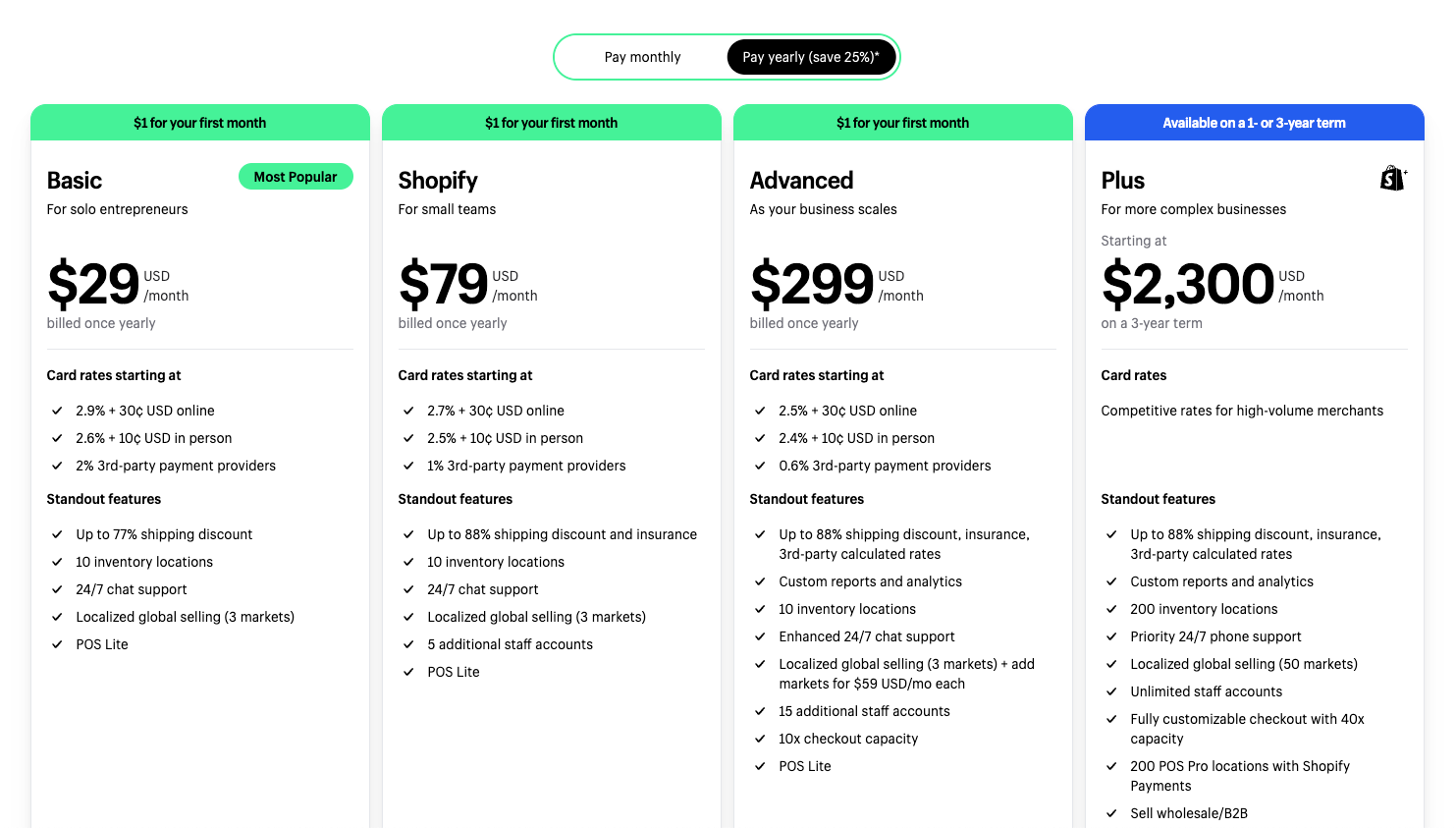Click checkmark beside 2.9% + 30¢ USD online

pyautogui.click(x=57, y=411)
